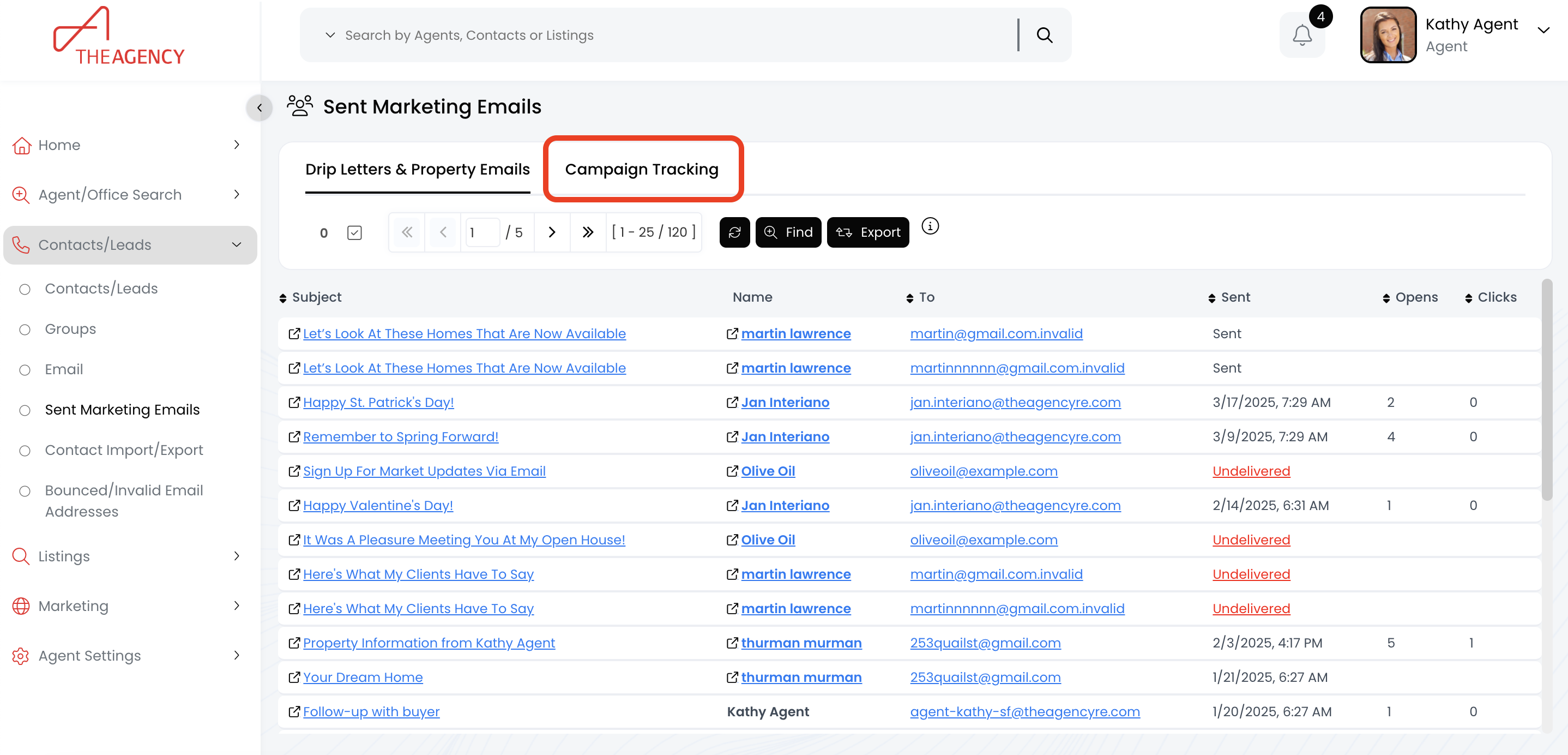
Task: Expand the Kathy Agent profile dropdown
Action: pyautogui.click(x=1542, y=31)
